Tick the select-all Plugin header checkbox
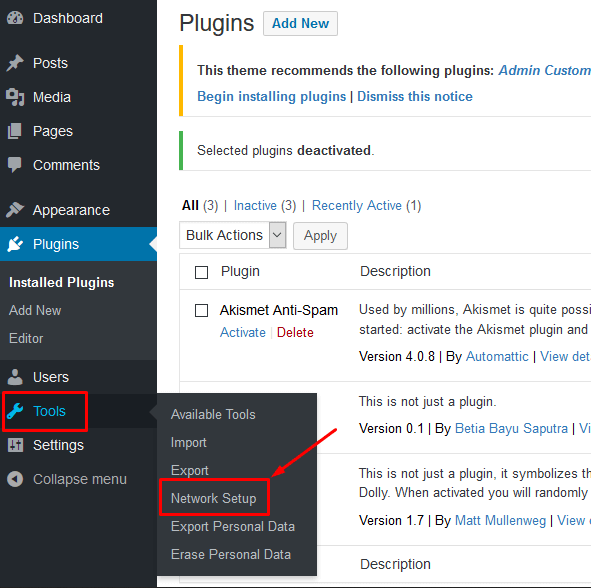Image resolution: width=591 pixels, height=588 pixels. 201,272
